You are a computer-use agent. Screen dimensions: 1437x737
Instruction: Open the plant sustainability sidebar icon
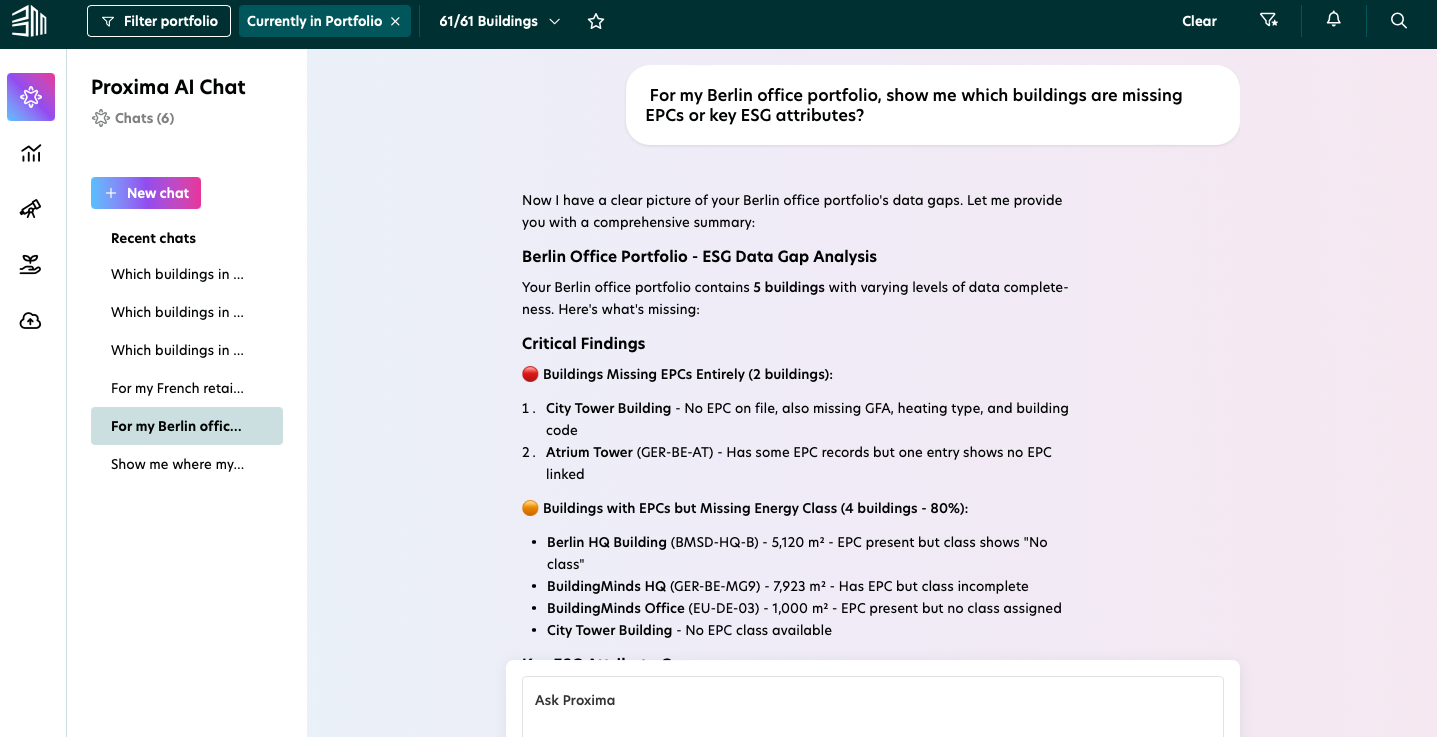click(31, 265)
